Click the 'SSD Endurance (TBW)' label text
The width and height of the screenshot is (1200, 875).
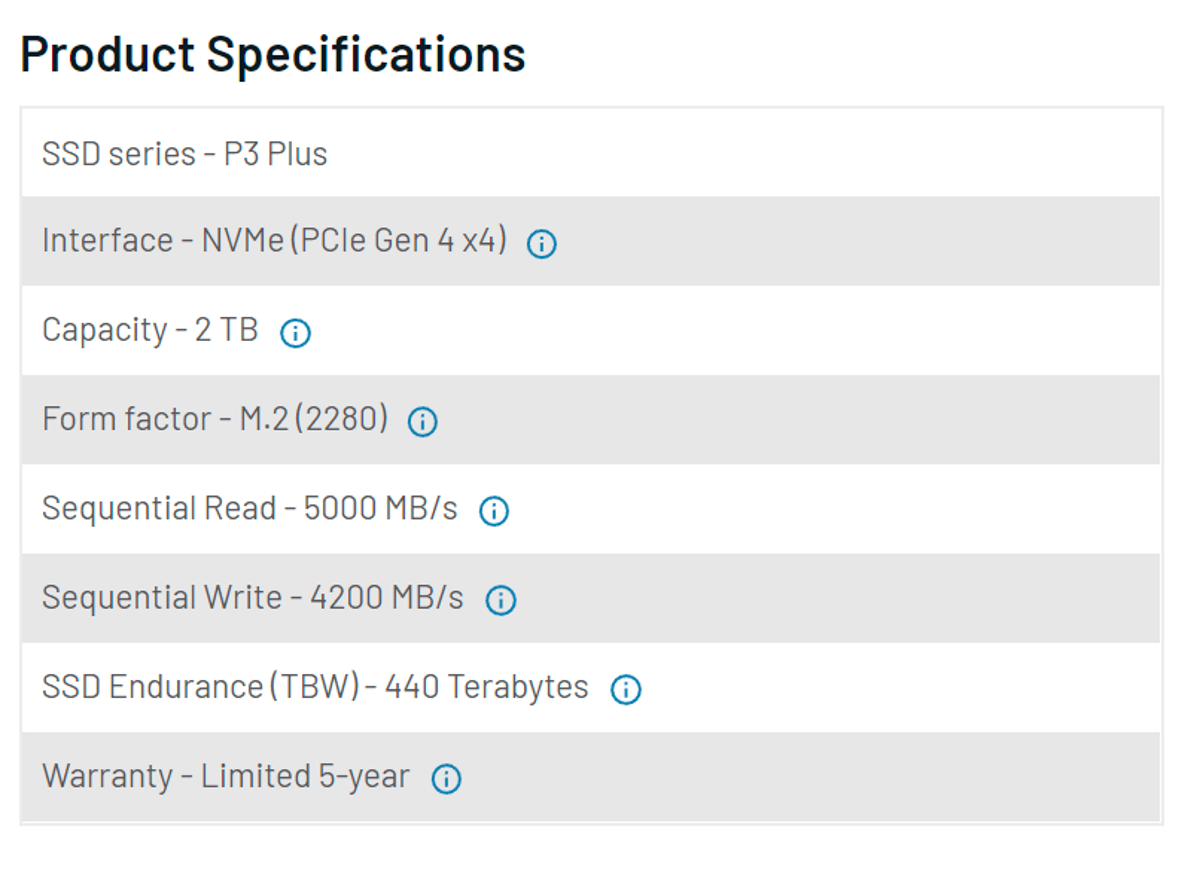coord(200,687)
